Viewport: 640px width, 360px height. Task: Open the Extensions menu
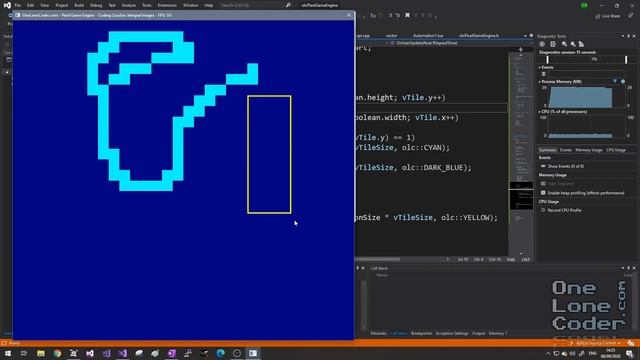(x=167, y=5)
